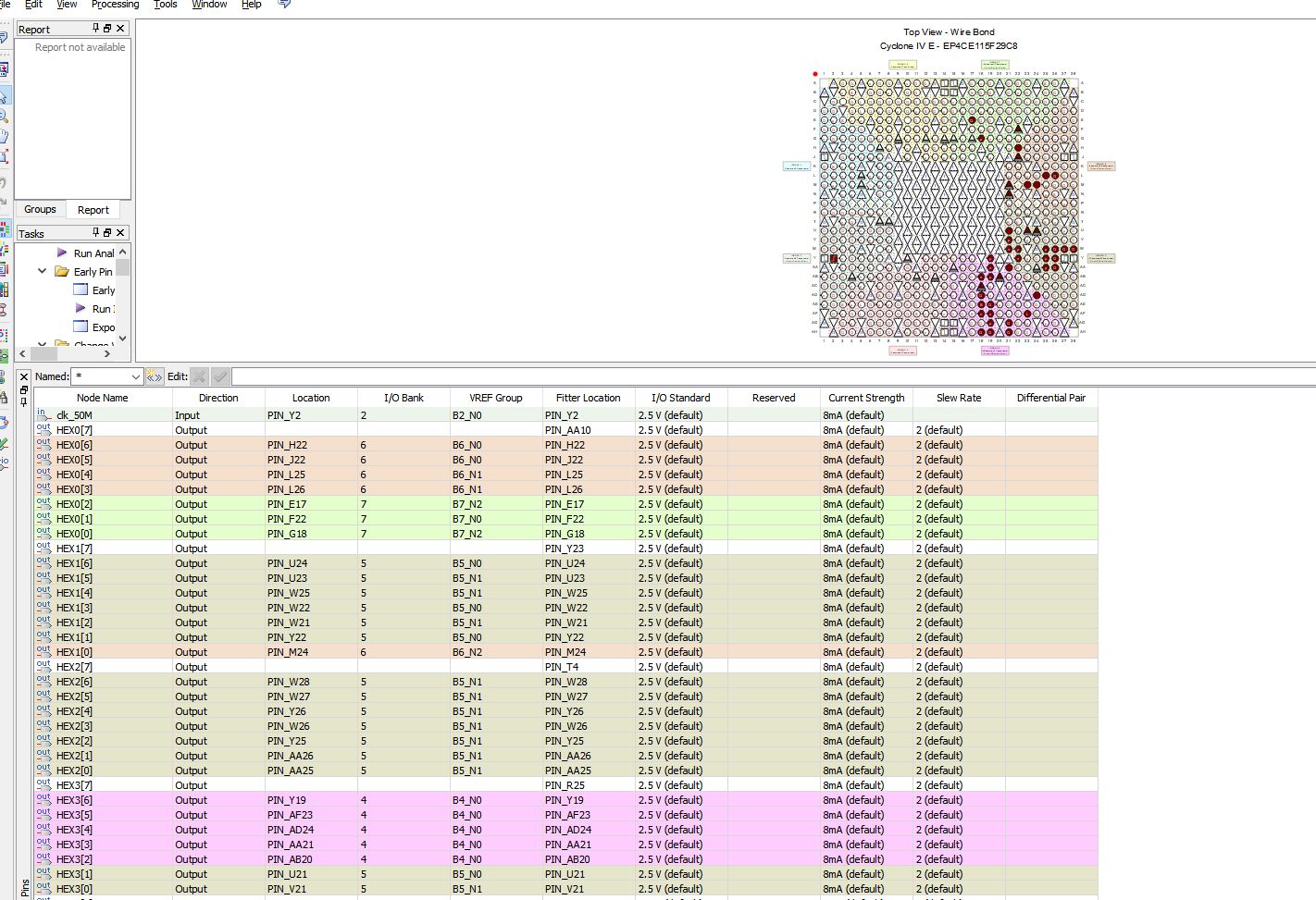The image size is (1316, 900).
Task: Select the Expo task row
Action: pyautogui.click(x=94, y=327)
